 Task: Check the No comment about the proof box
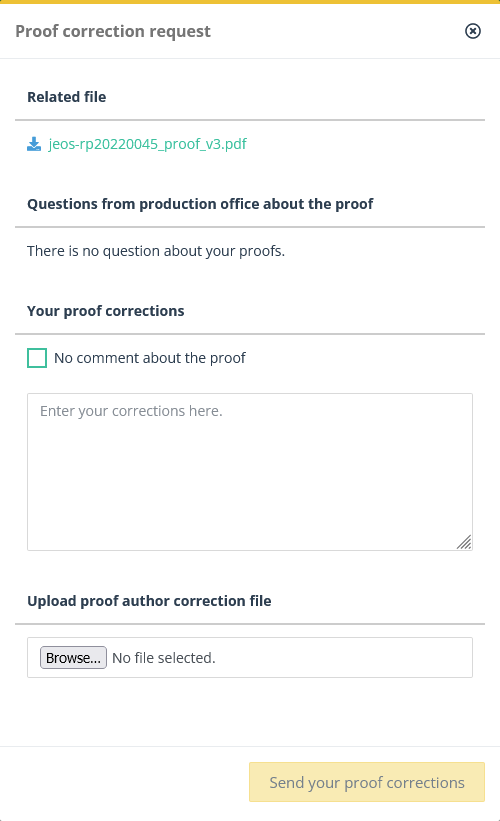click(37, 358)
